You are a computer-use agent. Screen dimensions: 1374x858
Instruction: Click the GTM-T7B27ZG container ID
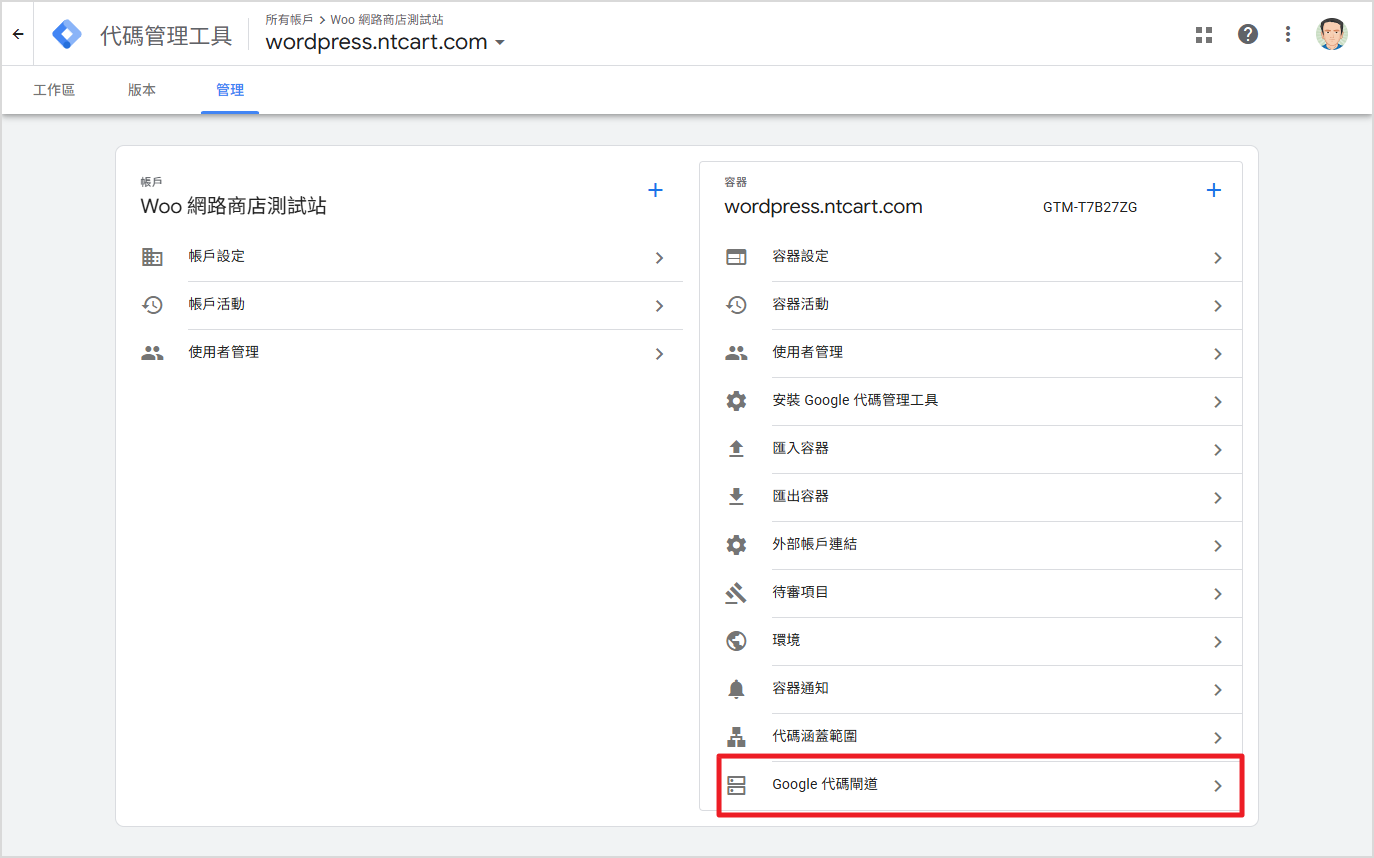click(x=1090, y=208)
